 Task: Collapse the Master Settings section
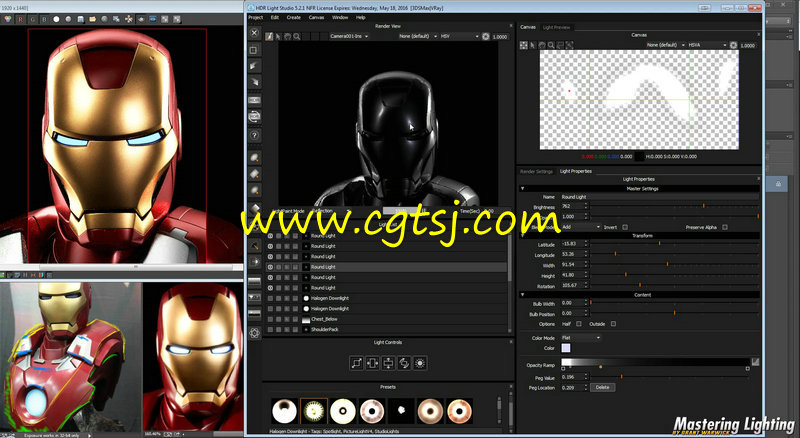coord(522,188)
